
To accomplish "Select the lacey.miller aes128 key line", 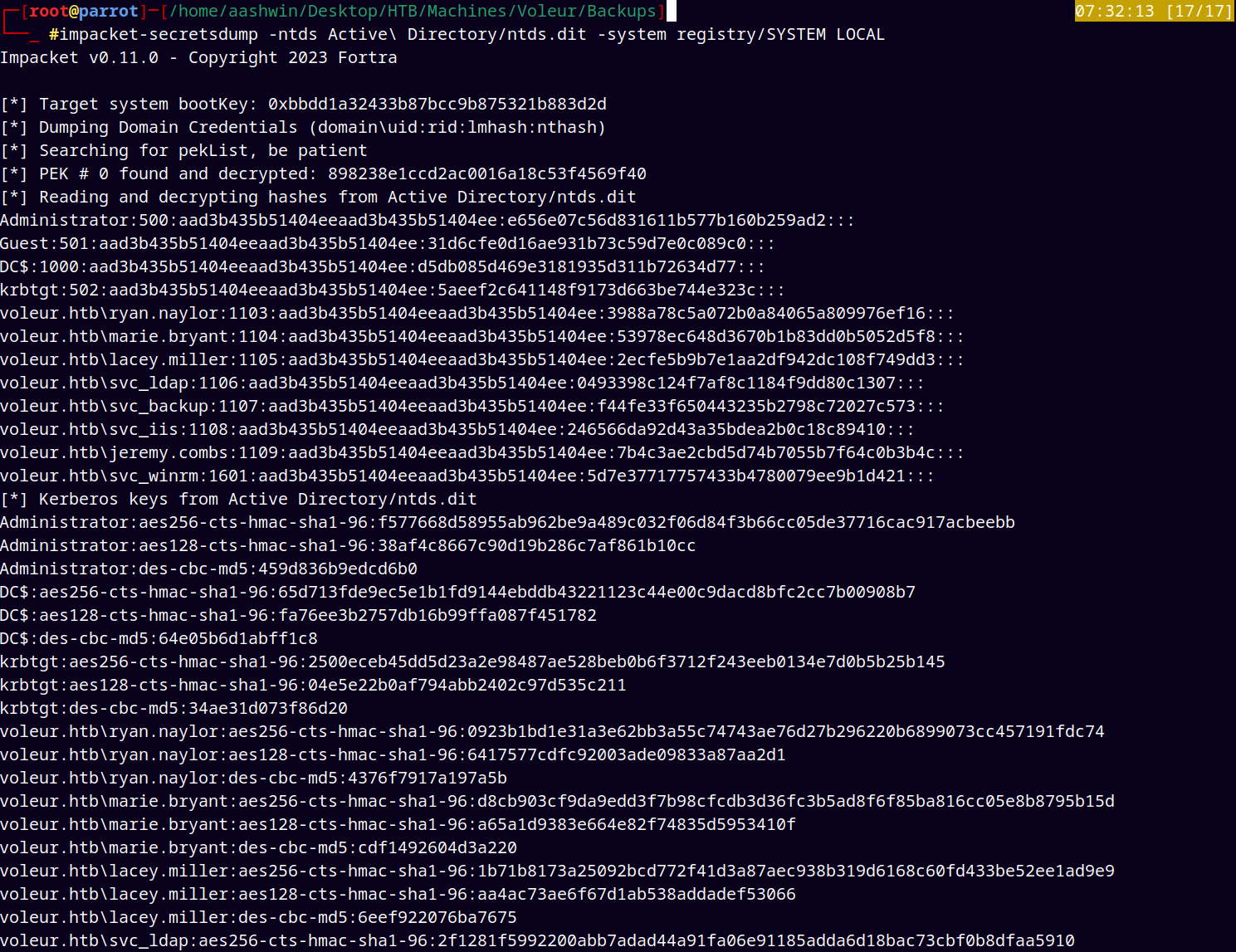I will click(x=398, y=894).
